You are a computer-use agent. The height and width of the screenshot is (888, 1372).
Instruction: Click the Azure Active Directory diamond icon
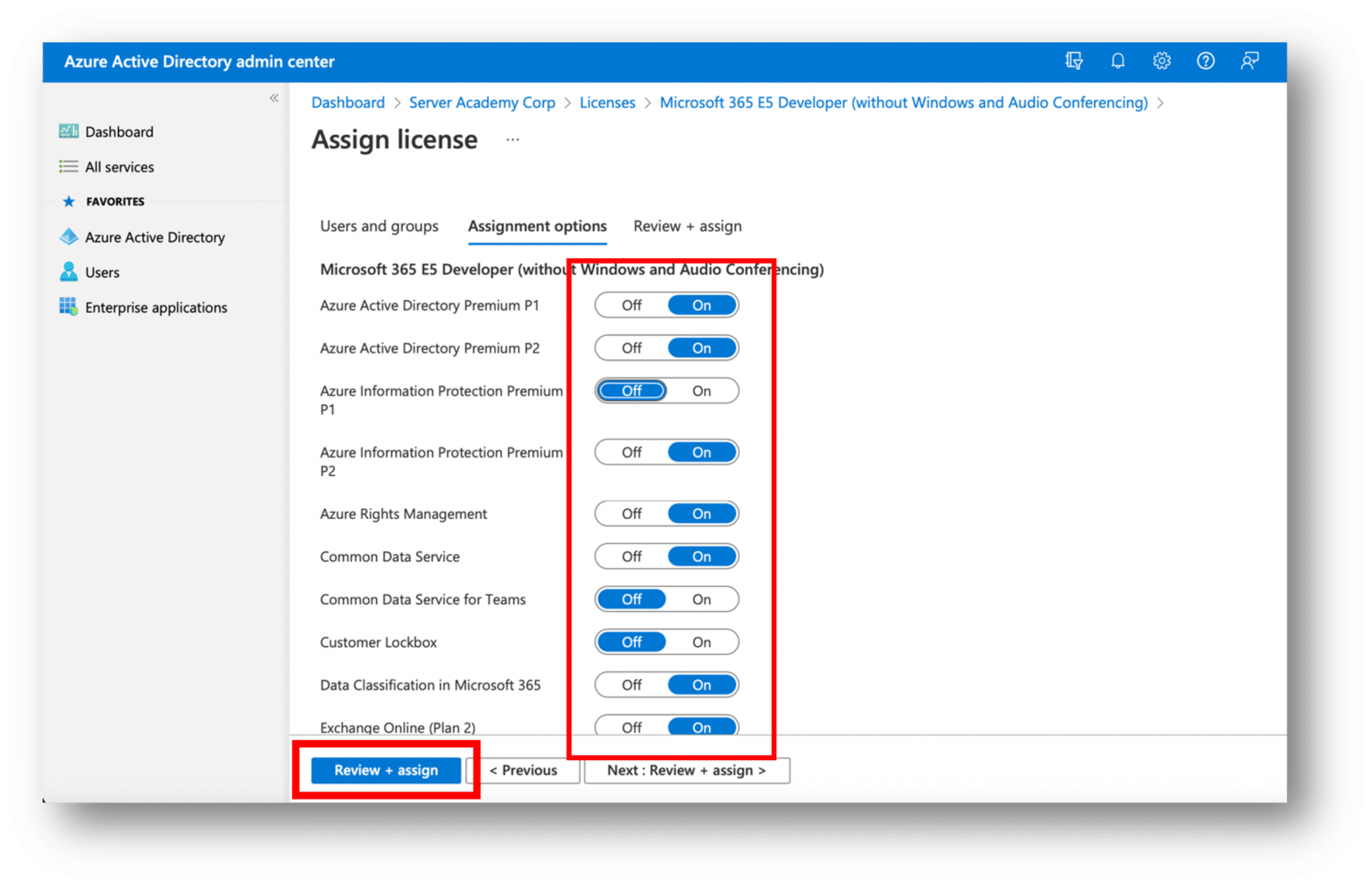coord(69,237)
